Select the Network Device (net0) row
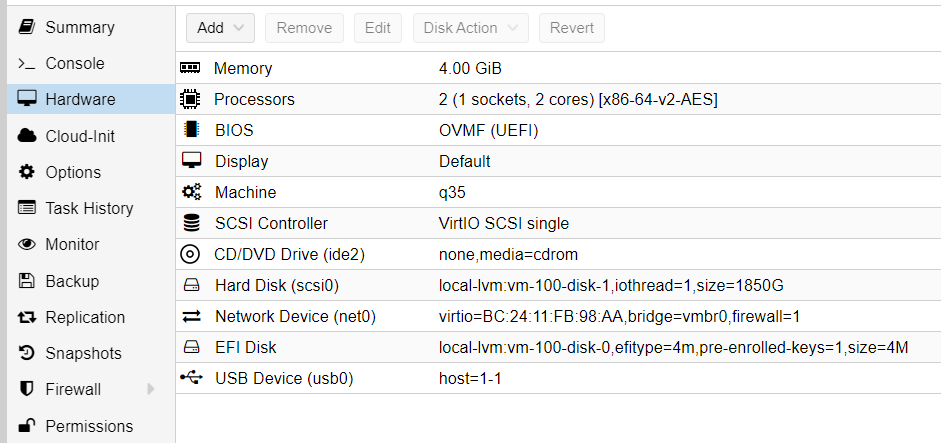Screen dimensions: 941x443 point(558,316)
